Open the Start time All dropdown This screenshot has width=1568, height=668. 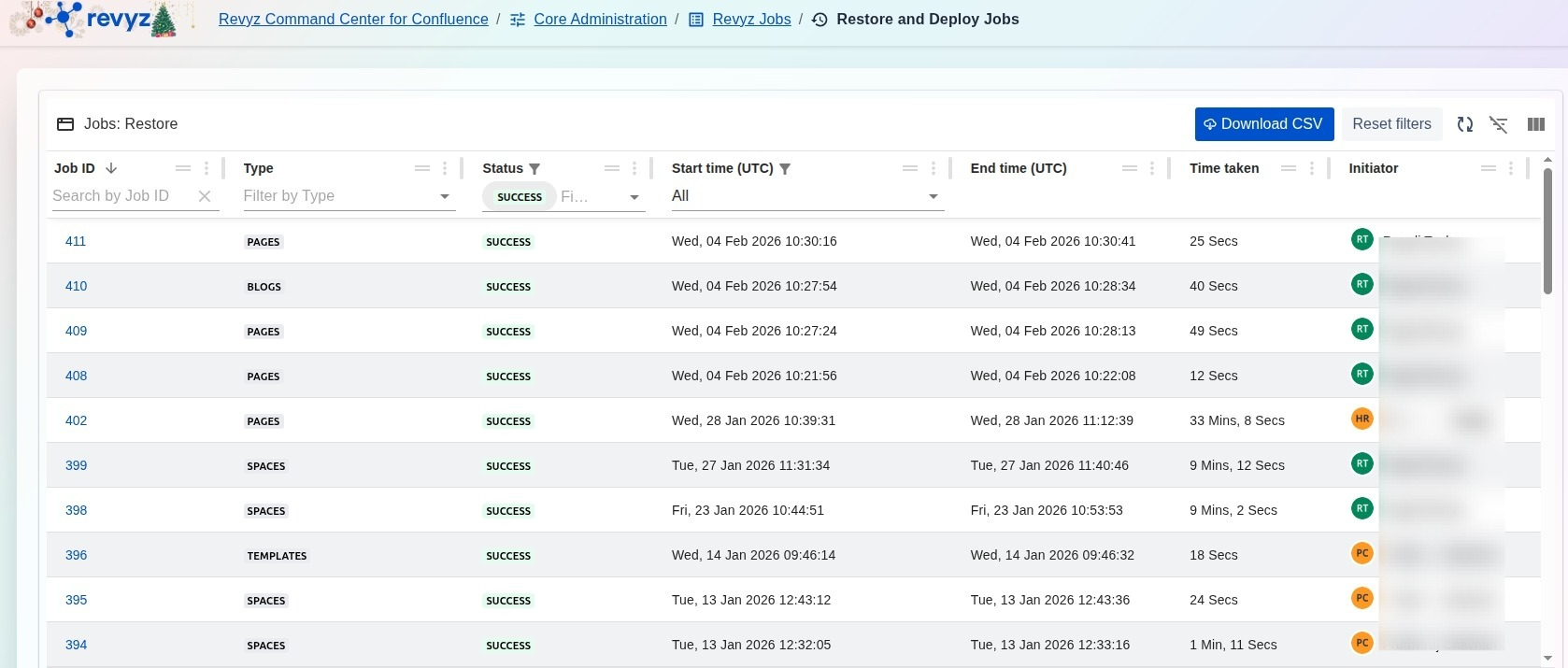pyautogui.click(x=933, y=196)
